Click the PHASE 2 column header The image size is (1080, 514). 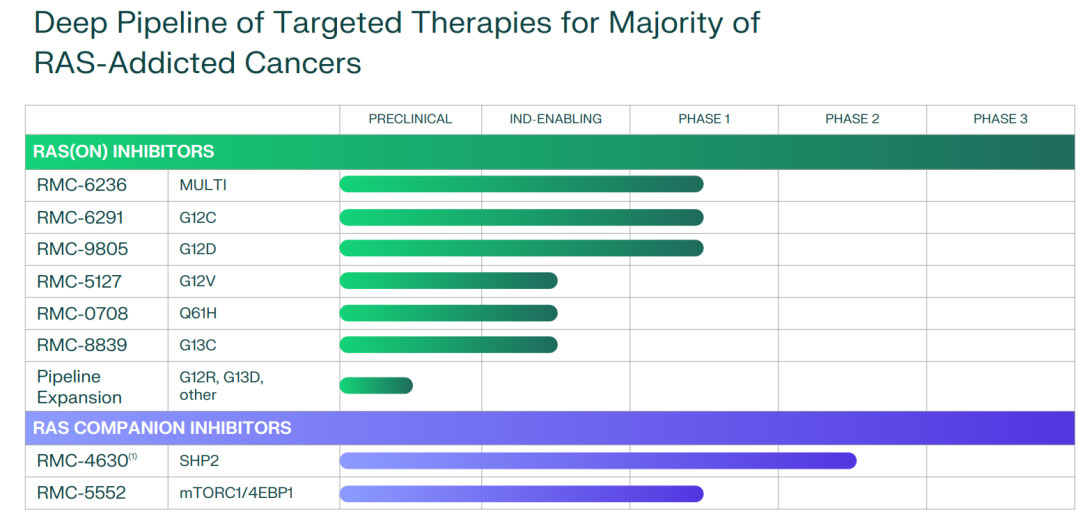(852, 119)
